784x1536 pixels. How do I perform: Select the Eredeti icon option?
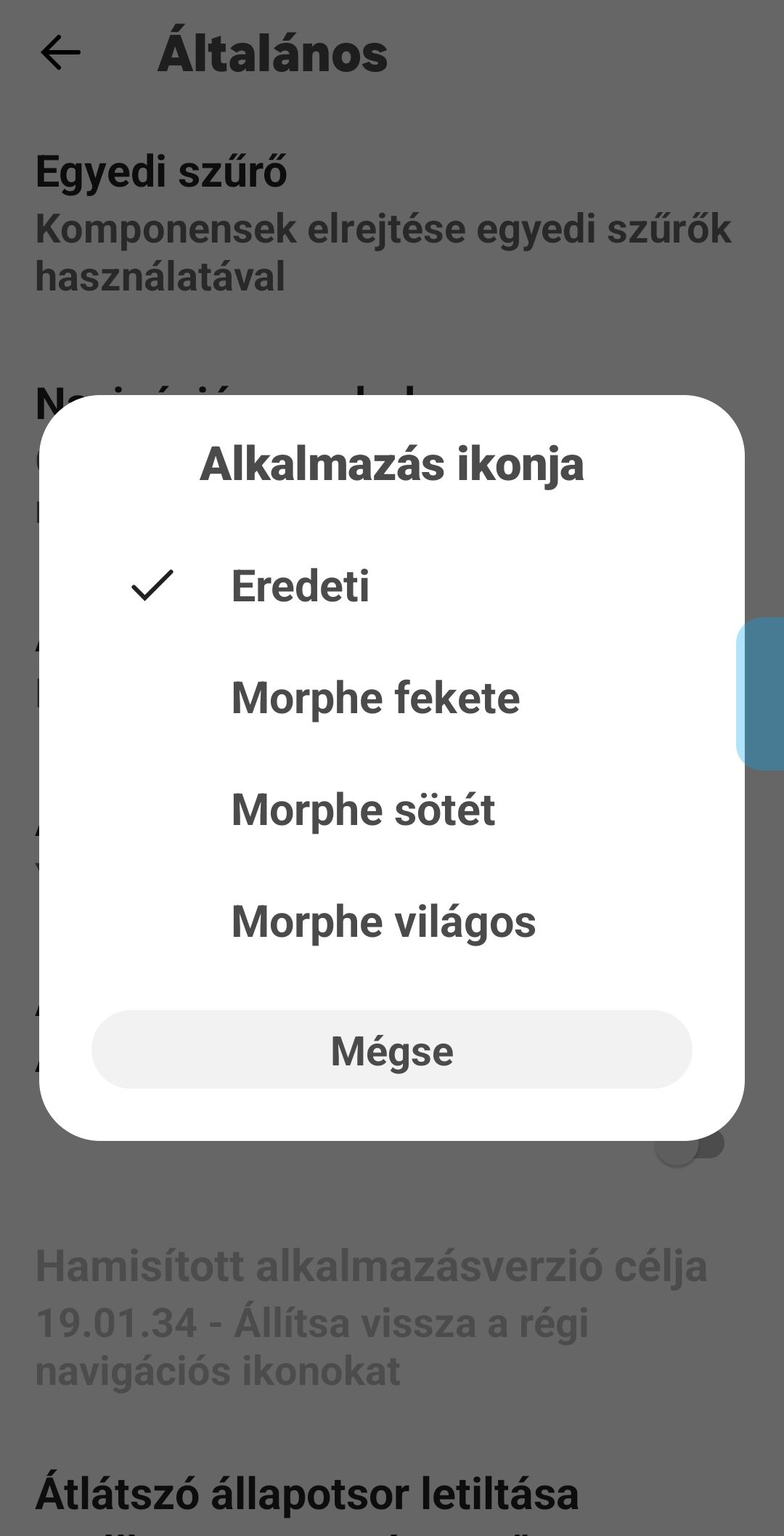pos(300,585)
